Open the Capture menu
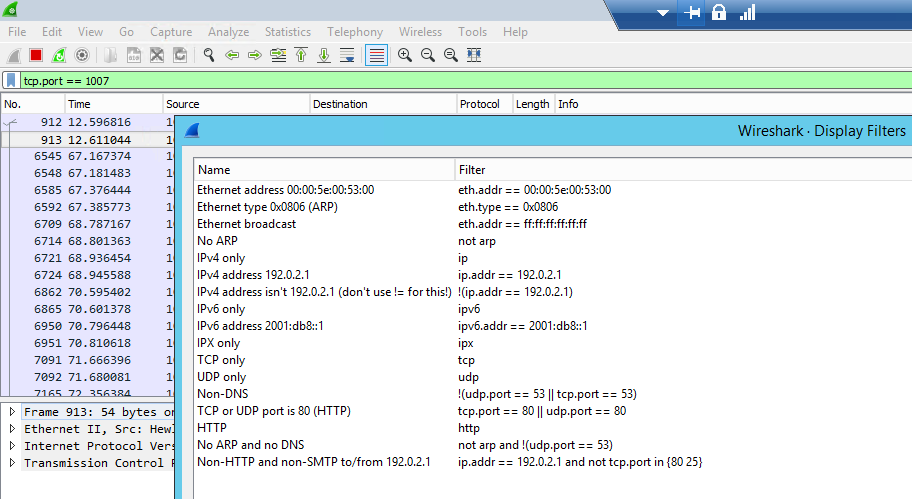This screenshot has width=912, height=499. 171,32
